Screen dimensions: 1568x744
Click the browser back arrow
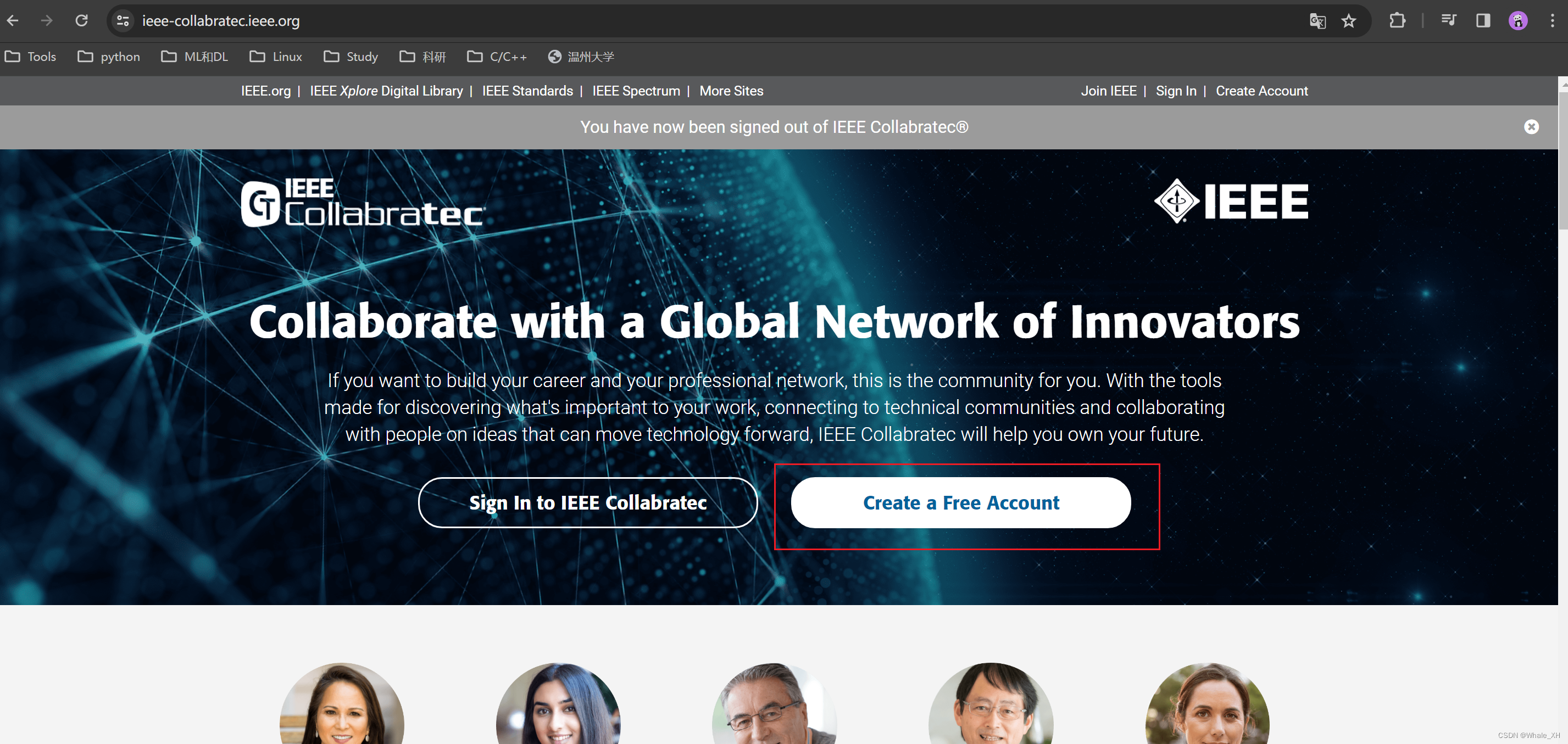pos(13,21)
